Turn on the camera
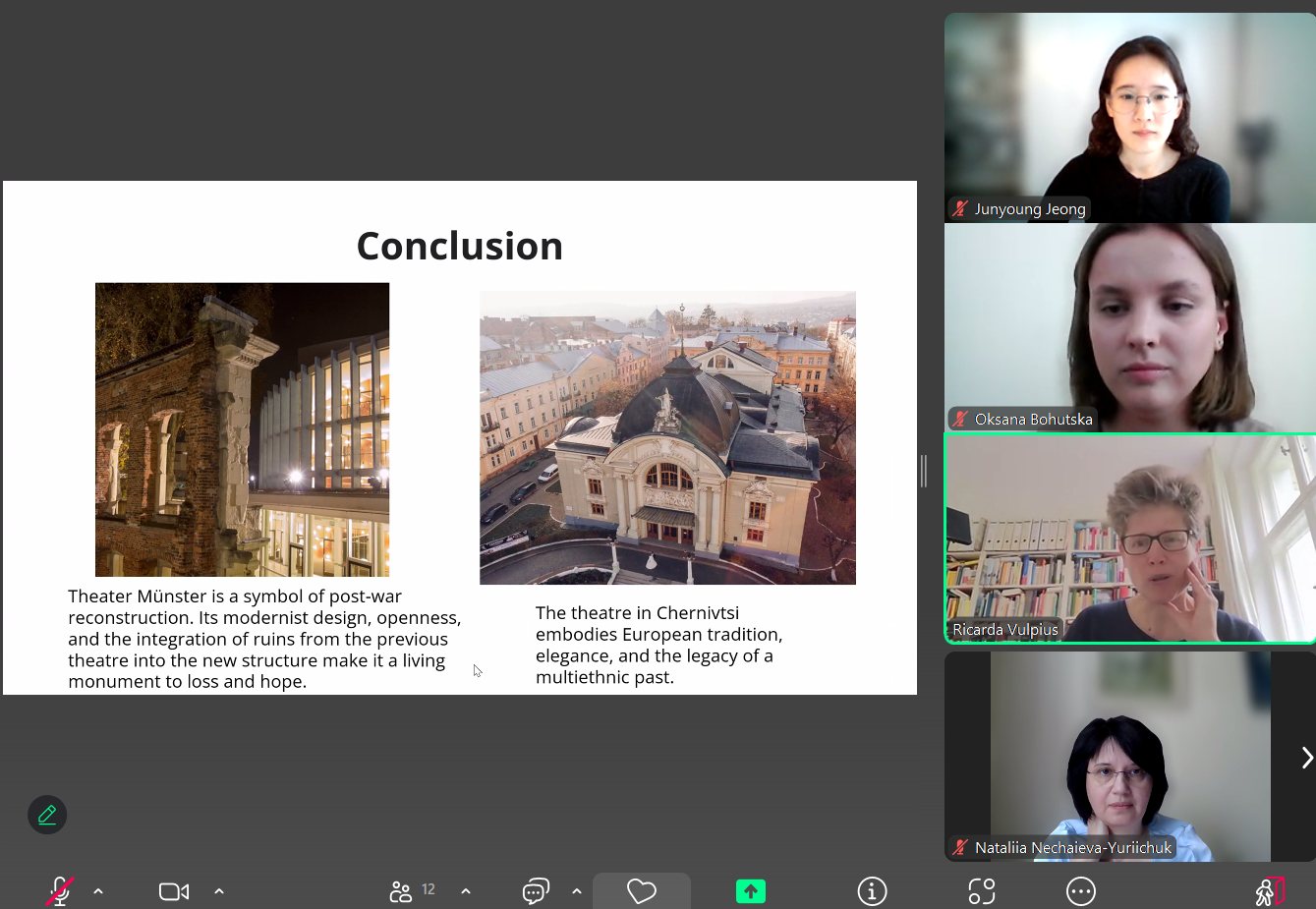Screen dimensions: 1316x909 pyautogui.click(x=173, y=891)
